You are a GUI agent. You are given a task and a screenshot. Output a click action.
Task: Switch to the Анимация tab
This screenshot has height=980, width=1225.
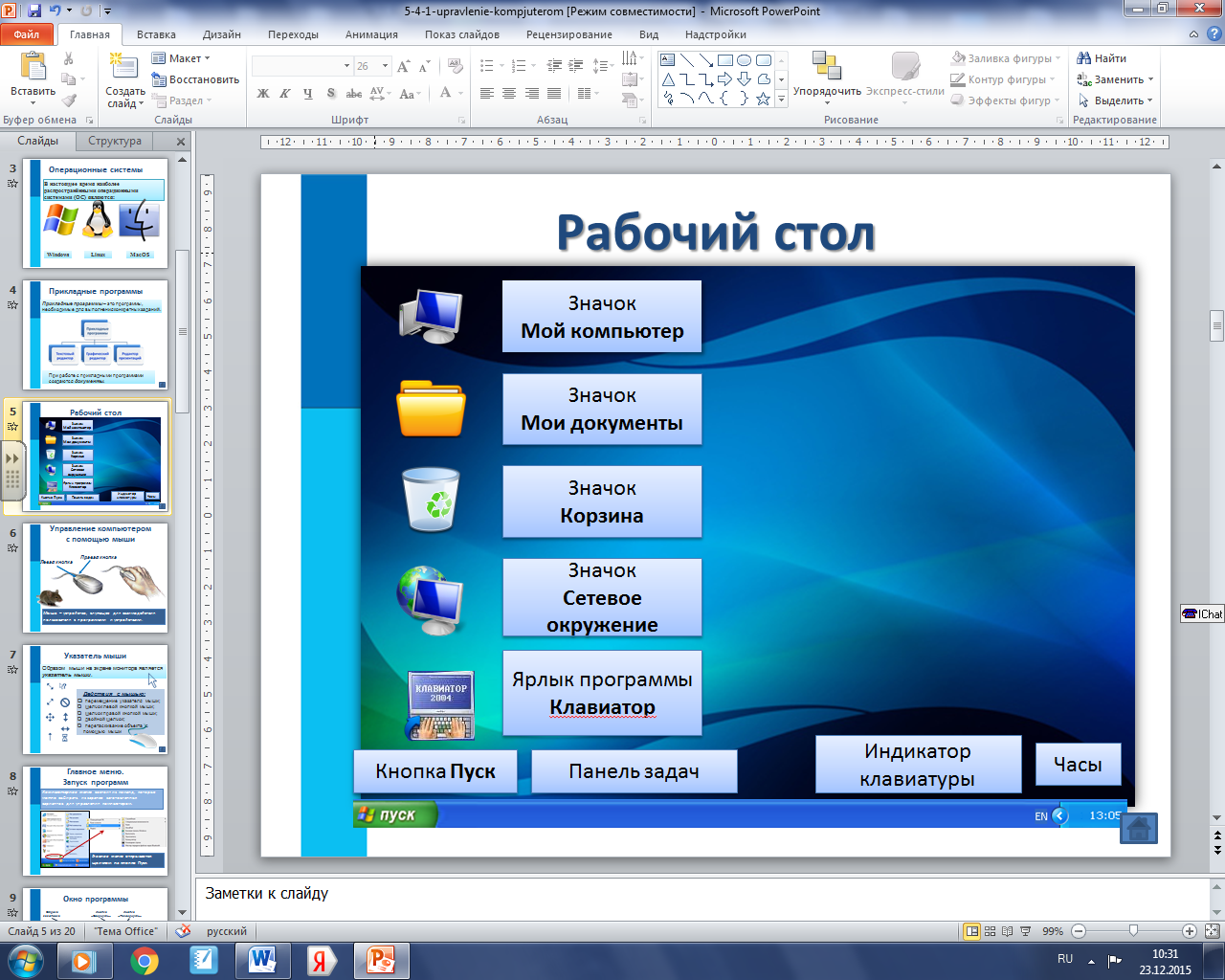coord(371,34)
